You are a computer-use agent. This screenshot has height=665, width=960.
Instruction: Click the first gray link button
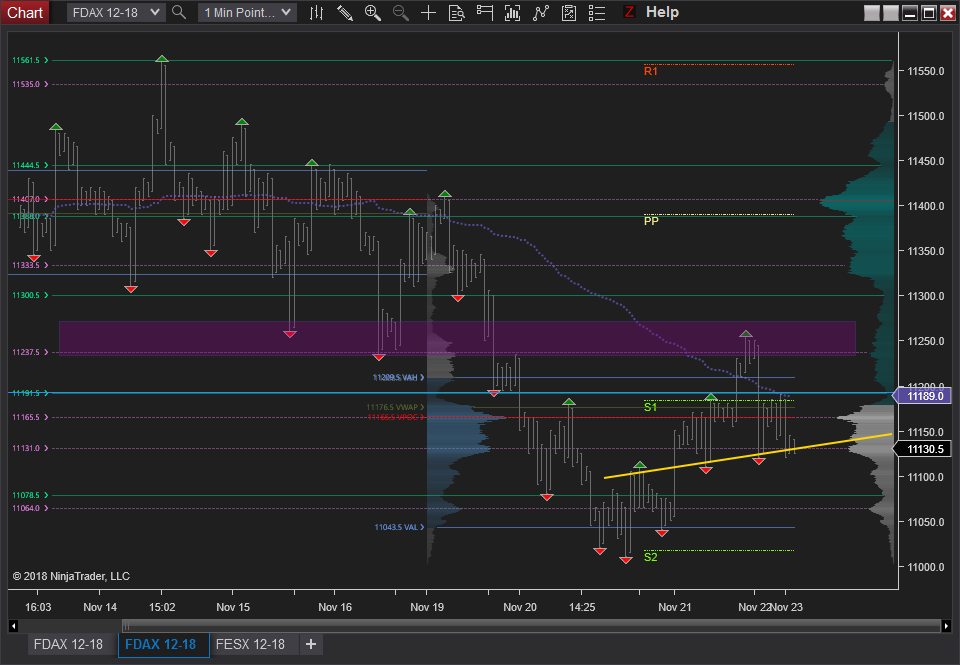[x=872, y=13]
